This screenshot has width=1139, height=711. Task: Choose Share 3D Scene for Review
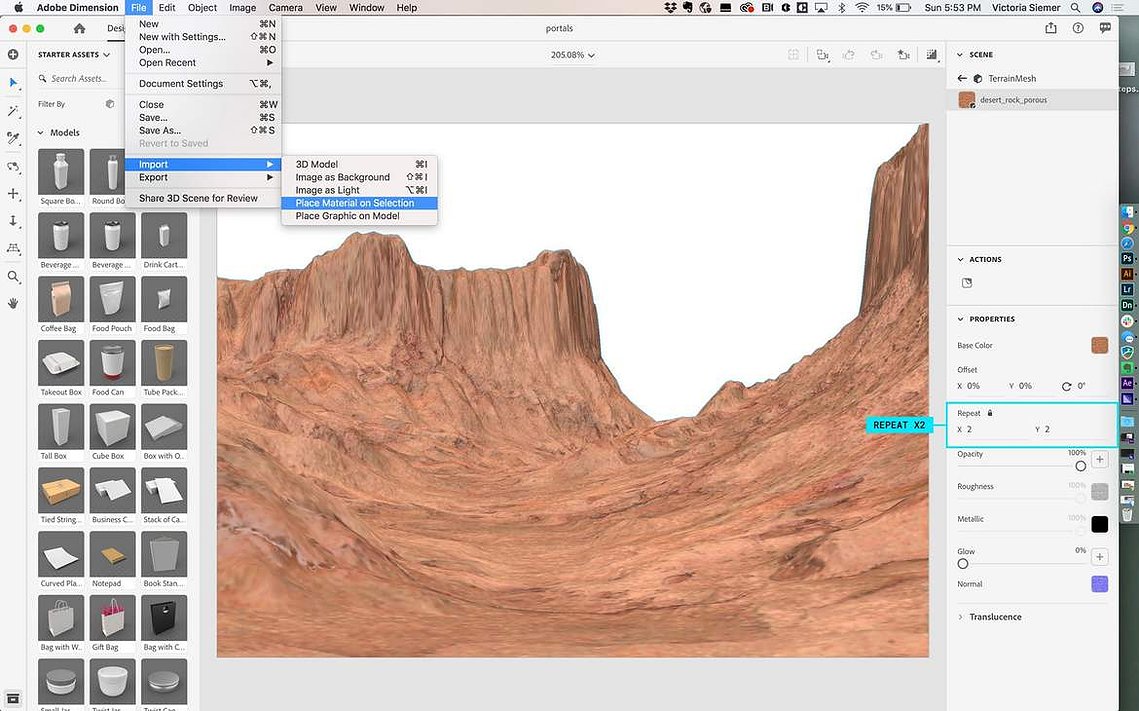[203, 198]
